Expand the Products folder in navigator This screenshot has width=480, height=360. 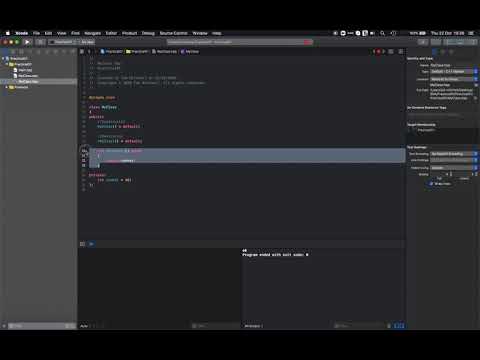(x=7, y=87)
